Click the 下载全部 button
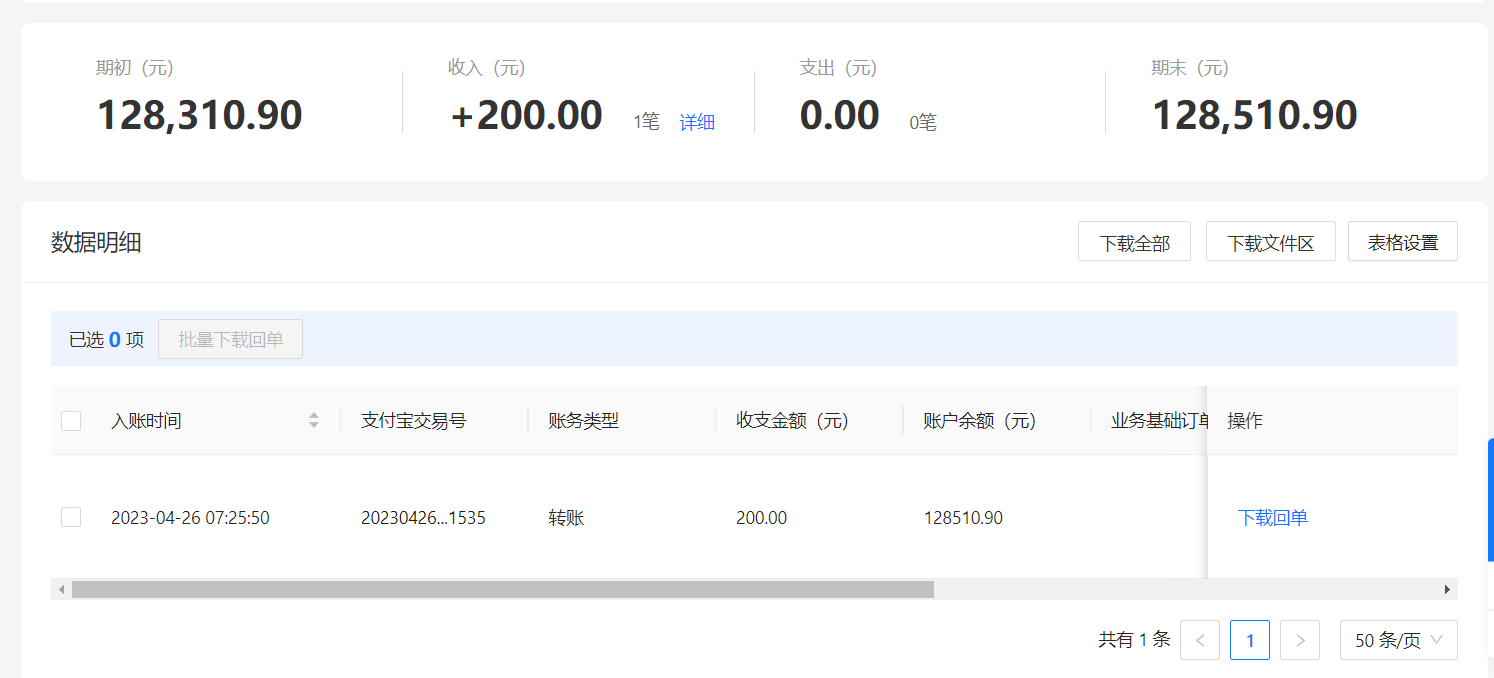The height and width of the screenshot is (678, 1494). tap(1134, 242)
